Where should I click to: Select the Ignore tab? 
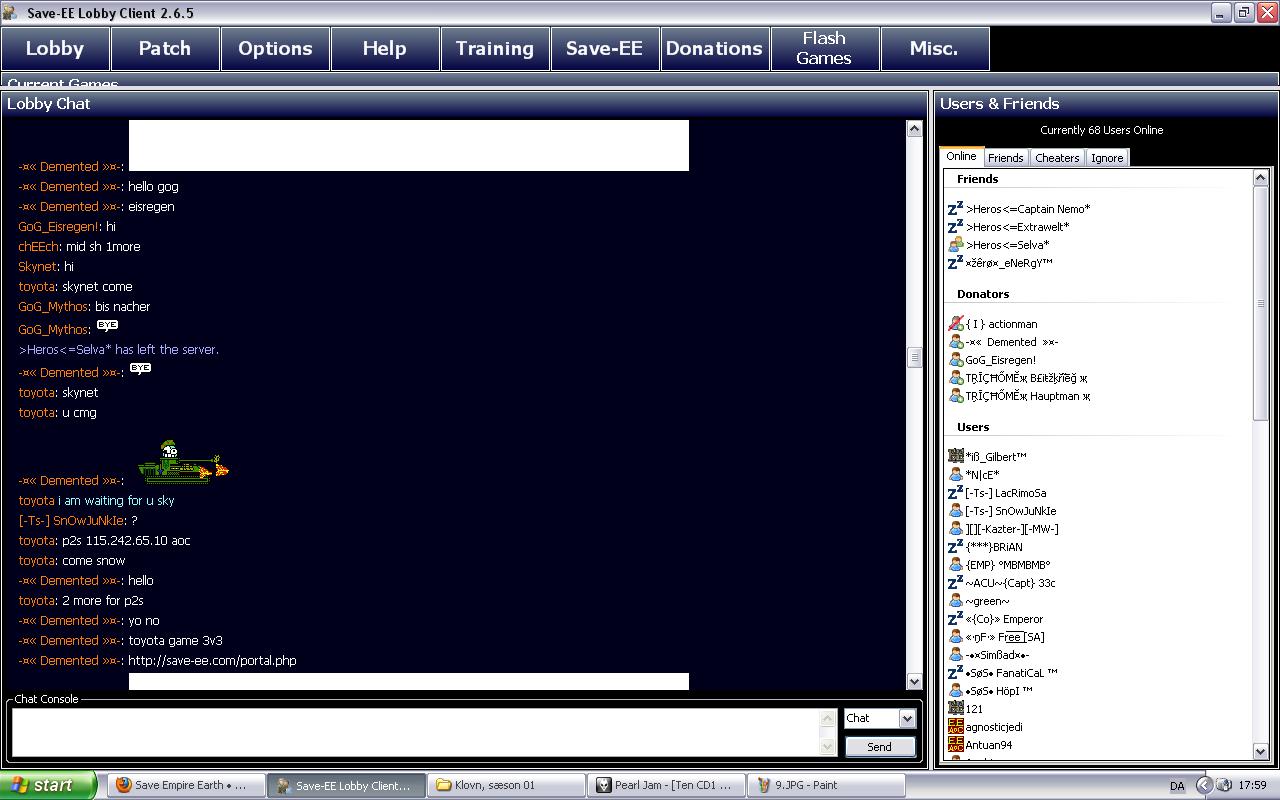click(1106, 158)
